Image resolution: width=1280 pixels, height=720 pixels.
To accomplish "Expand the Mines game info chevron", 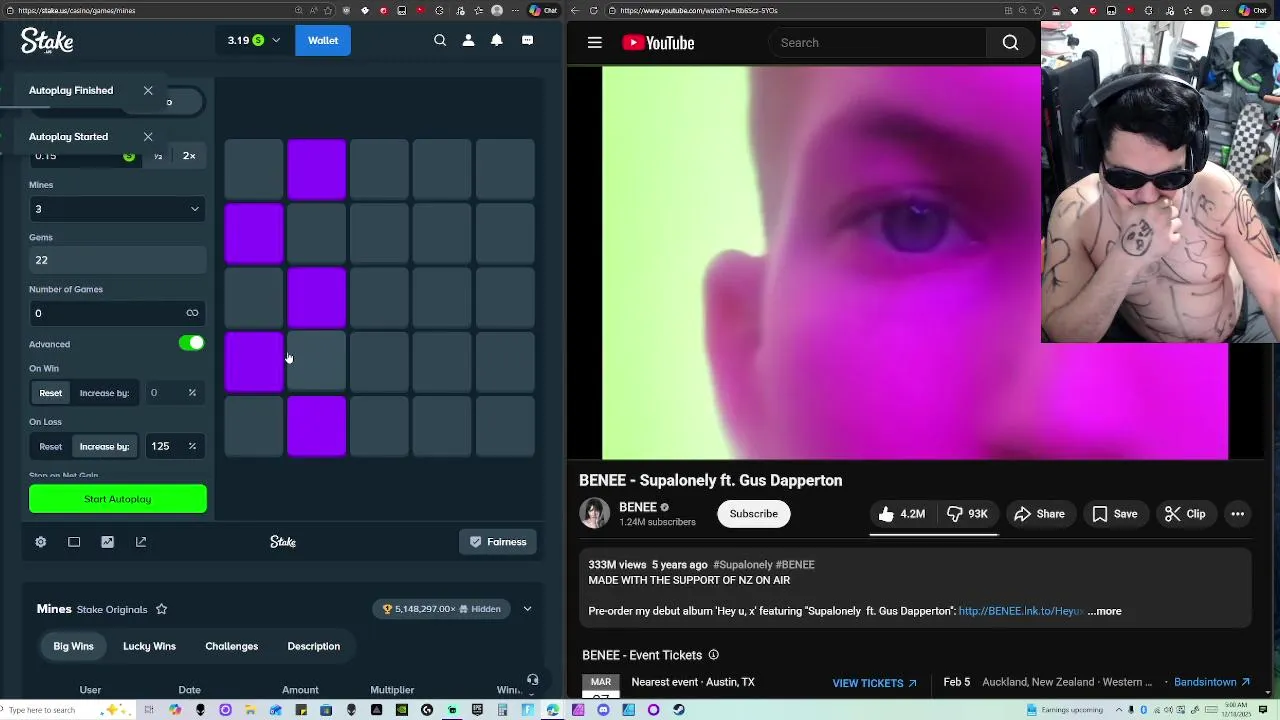I will [x=527, y=609].
